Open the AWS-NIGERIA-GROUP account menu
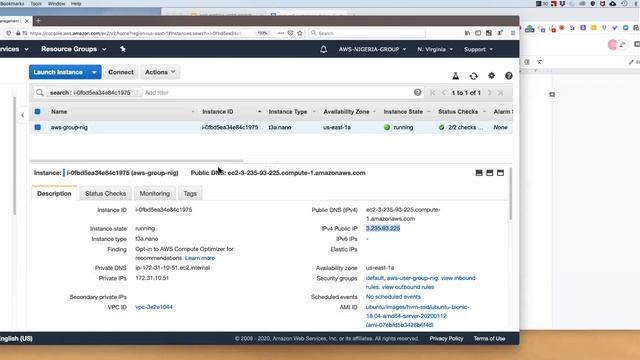This screenshot has height=360, width=640. pos(372,49)
